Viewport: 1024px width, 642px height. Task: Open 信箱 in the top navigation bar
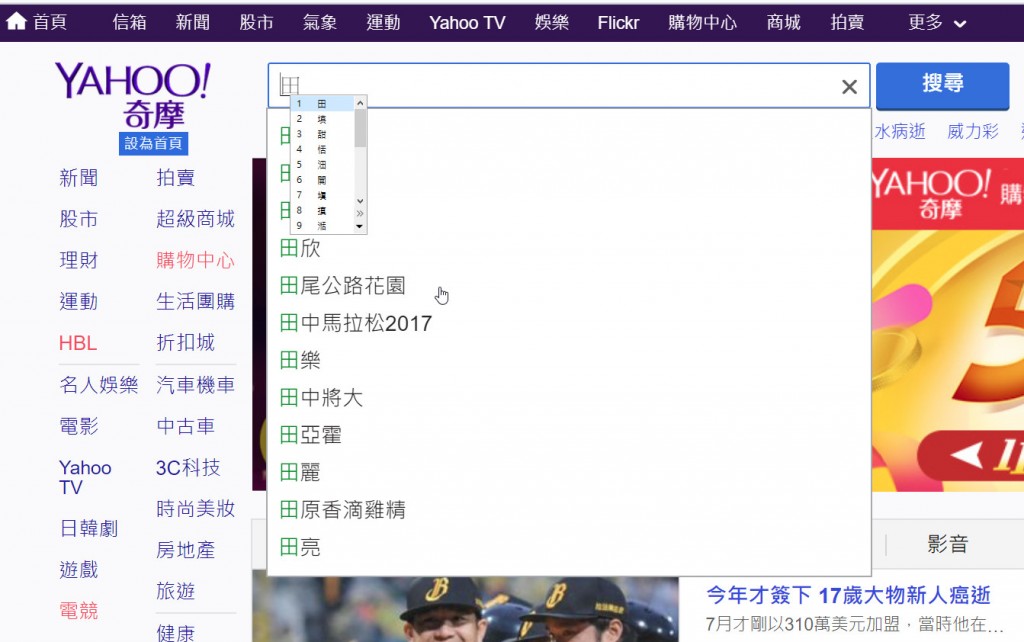pyautogui.click(x=129, y=23)
